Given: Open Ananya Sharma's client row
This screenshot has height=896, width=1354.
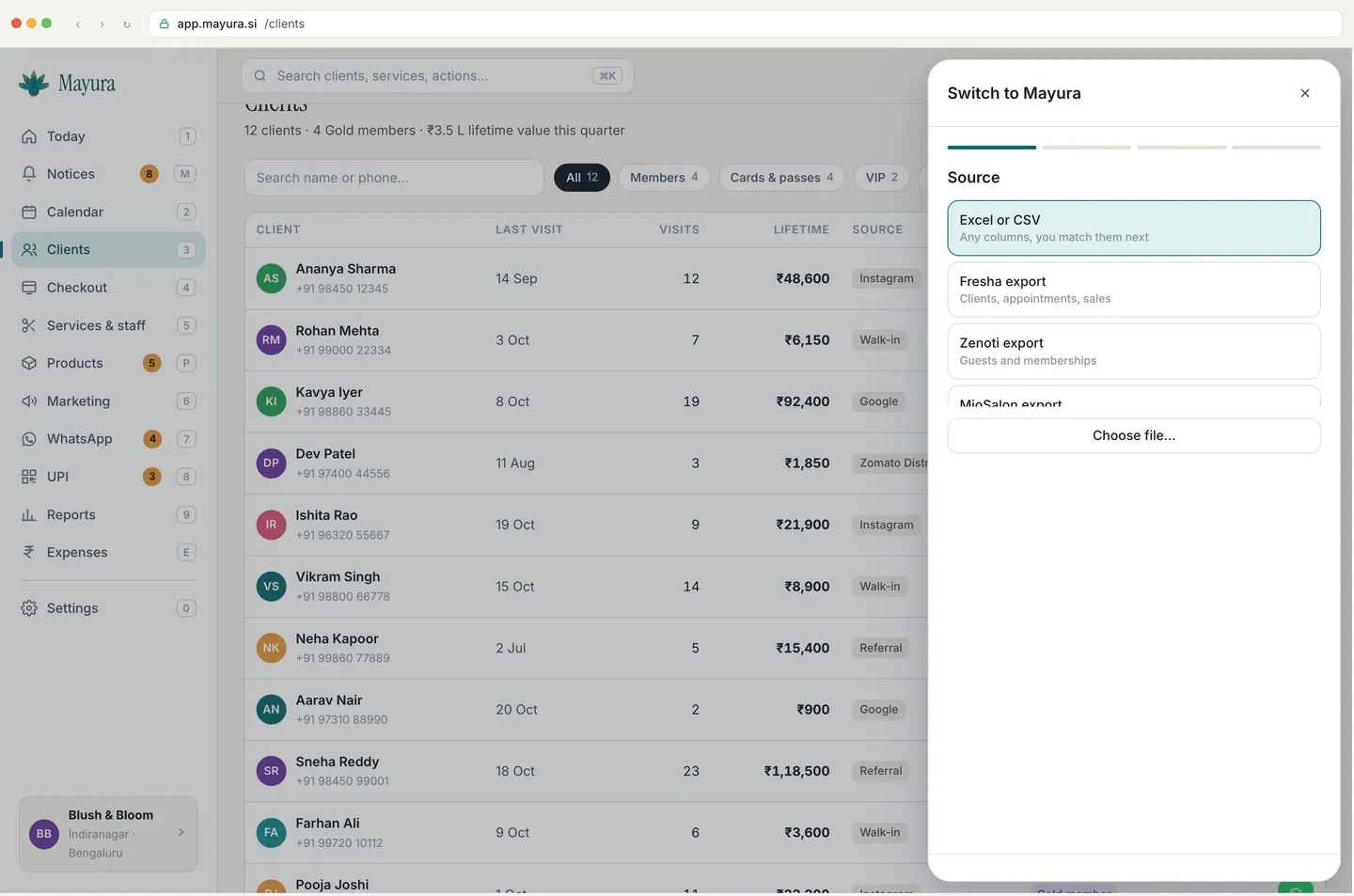Looking at the screenshot, I should (587, 279).
